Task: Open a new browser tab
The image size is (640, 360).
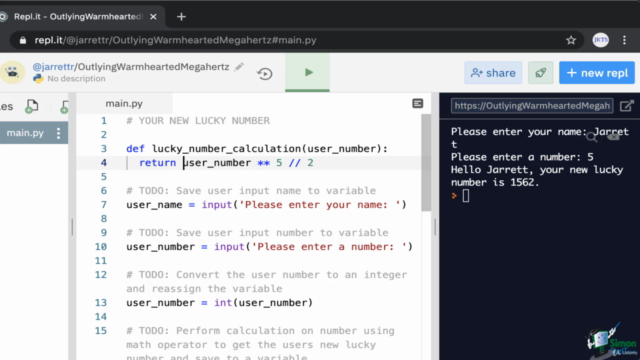Action: pyautogui.click(x=181, y=17)
